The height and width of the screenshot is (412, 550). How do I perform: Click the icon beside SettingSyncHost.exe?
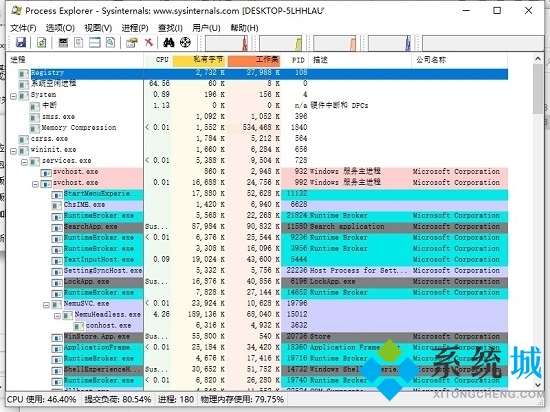click(x=56, y=271)
